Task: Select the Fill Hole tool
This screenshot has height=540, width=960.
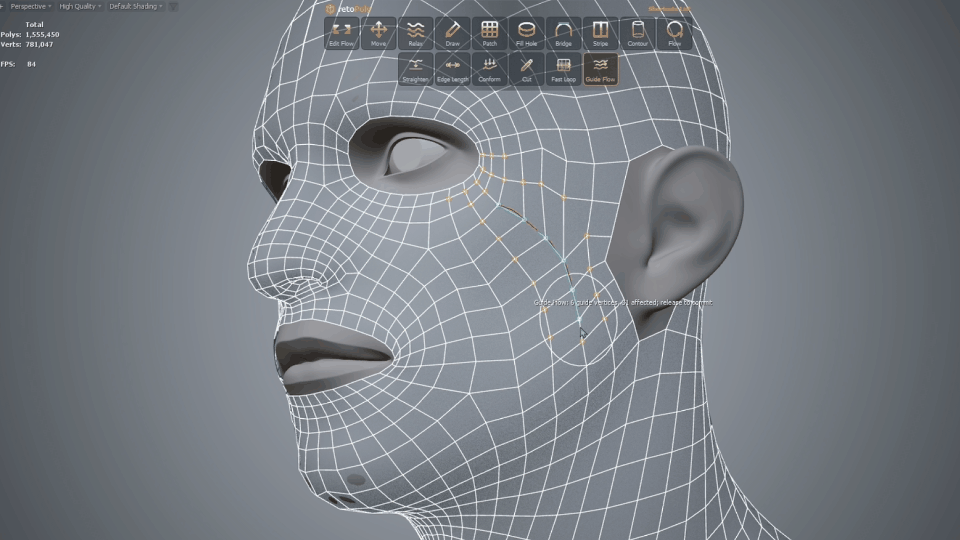Action: click(527, 33)
